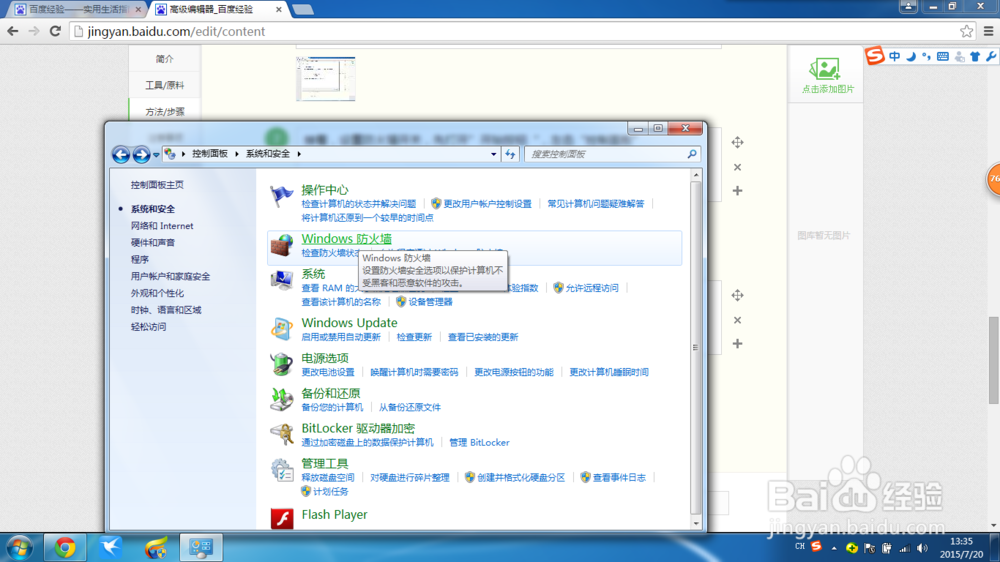Image resolution: width=1000 pixels, height=562 pixels.
Task: Click the volume speaker tray icon
Action: pyautogui.click(x=922, y=548)
